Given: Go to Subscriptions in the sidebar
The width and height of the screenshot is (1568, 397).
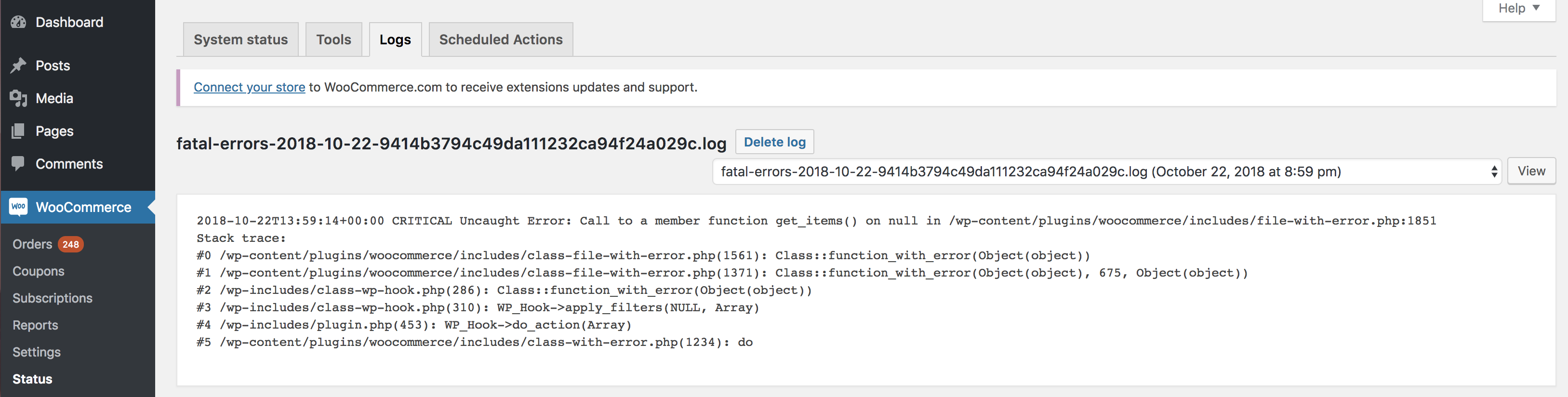Looking at the screenshot, I should tap(53, 298).
